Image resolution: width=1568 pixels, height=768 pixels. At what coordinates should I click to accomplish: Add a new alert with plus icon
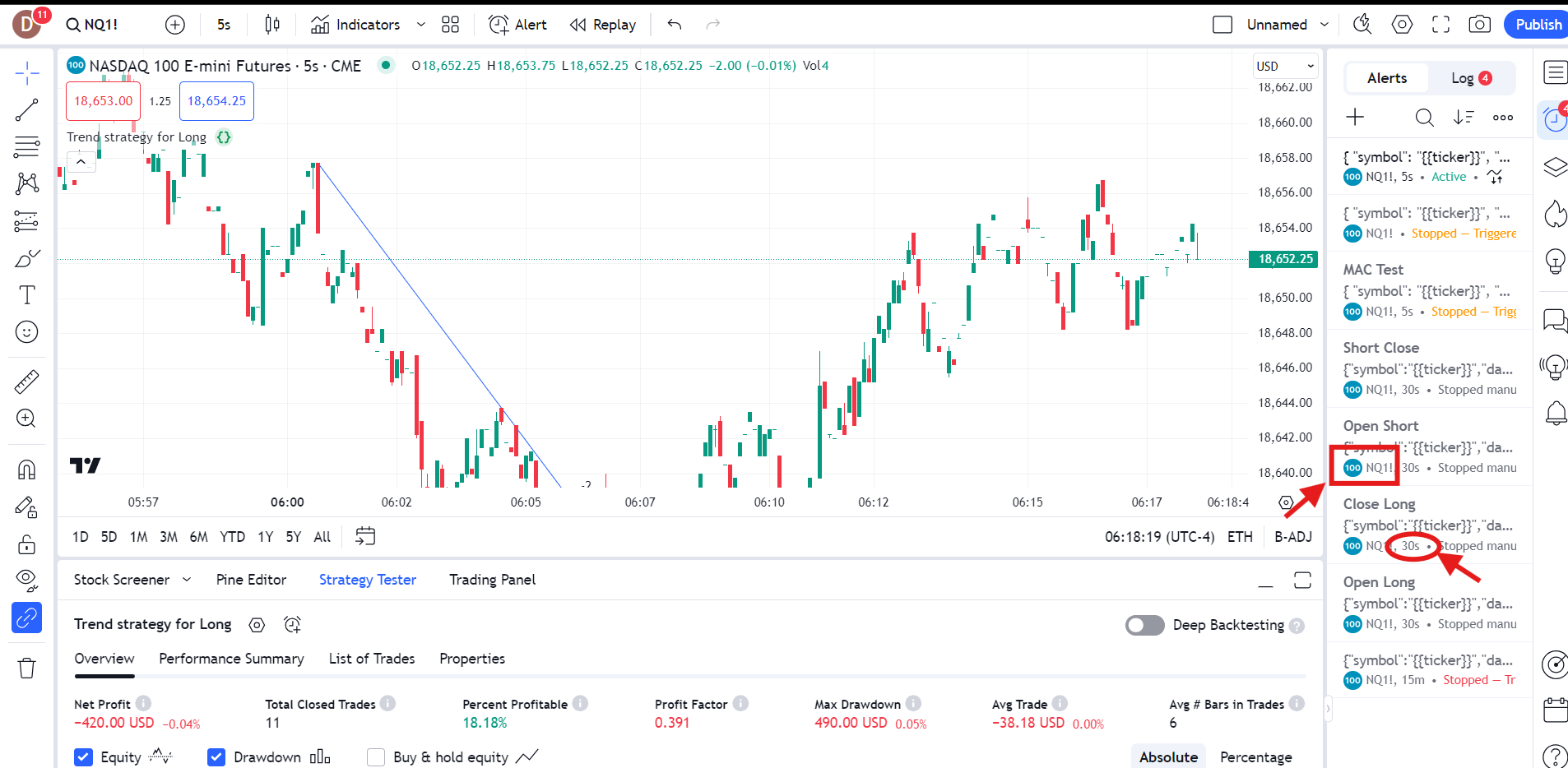click(x=1355, y=118)
